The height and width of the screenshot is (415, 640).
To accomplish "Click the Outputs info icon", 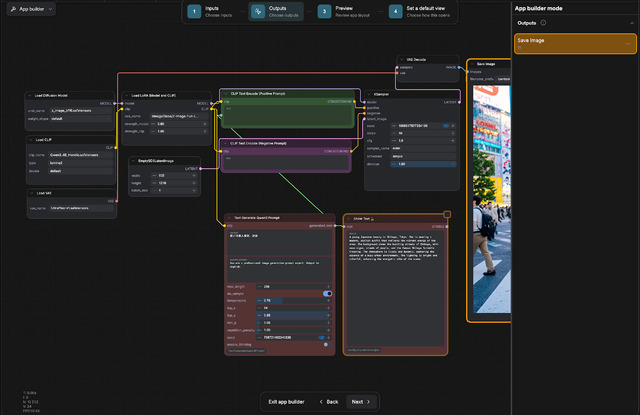I will [543, 22].
